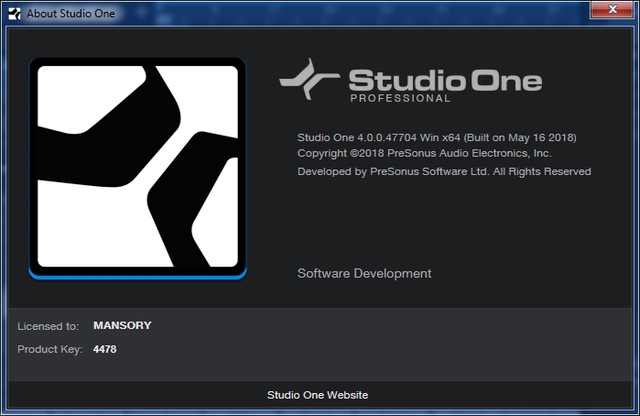This screenshot has width=640, height=416.
Task: Click the large Studio One logo artwork
Action: (138, 166)
